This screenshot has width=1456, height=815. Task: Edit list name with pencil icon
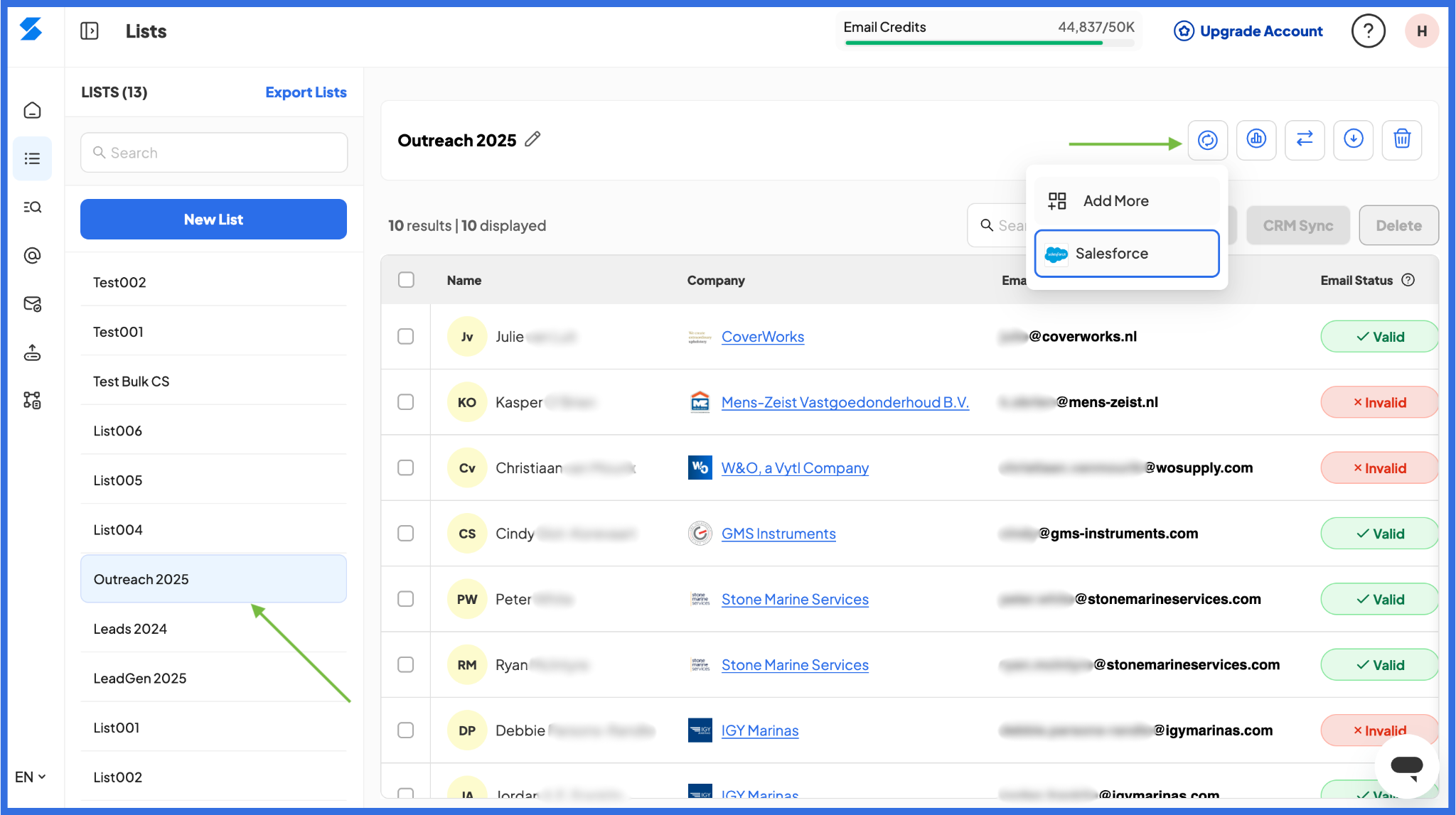(x=532, y=139)
